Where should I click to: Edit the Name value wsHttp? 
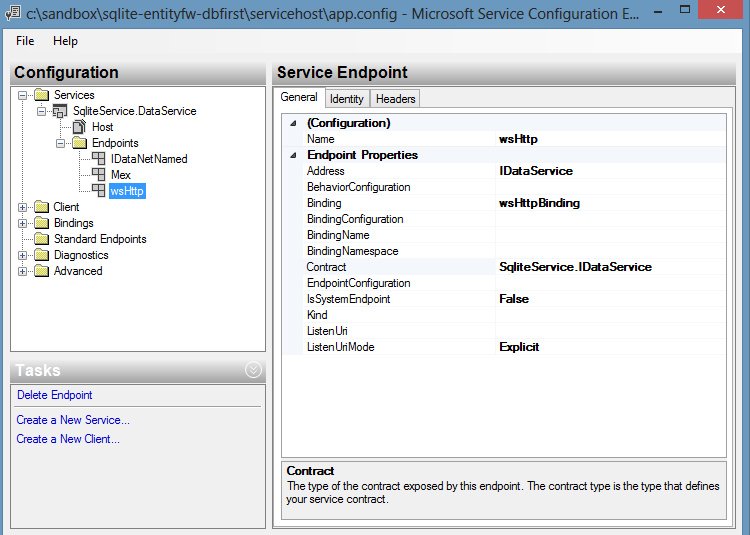tap(611, 139)
